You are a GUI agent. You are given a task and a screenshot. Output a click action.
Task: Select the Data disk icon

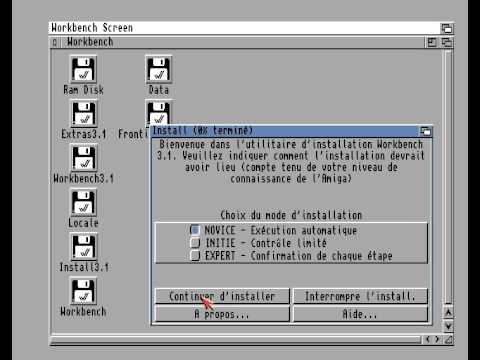(159, 69)
